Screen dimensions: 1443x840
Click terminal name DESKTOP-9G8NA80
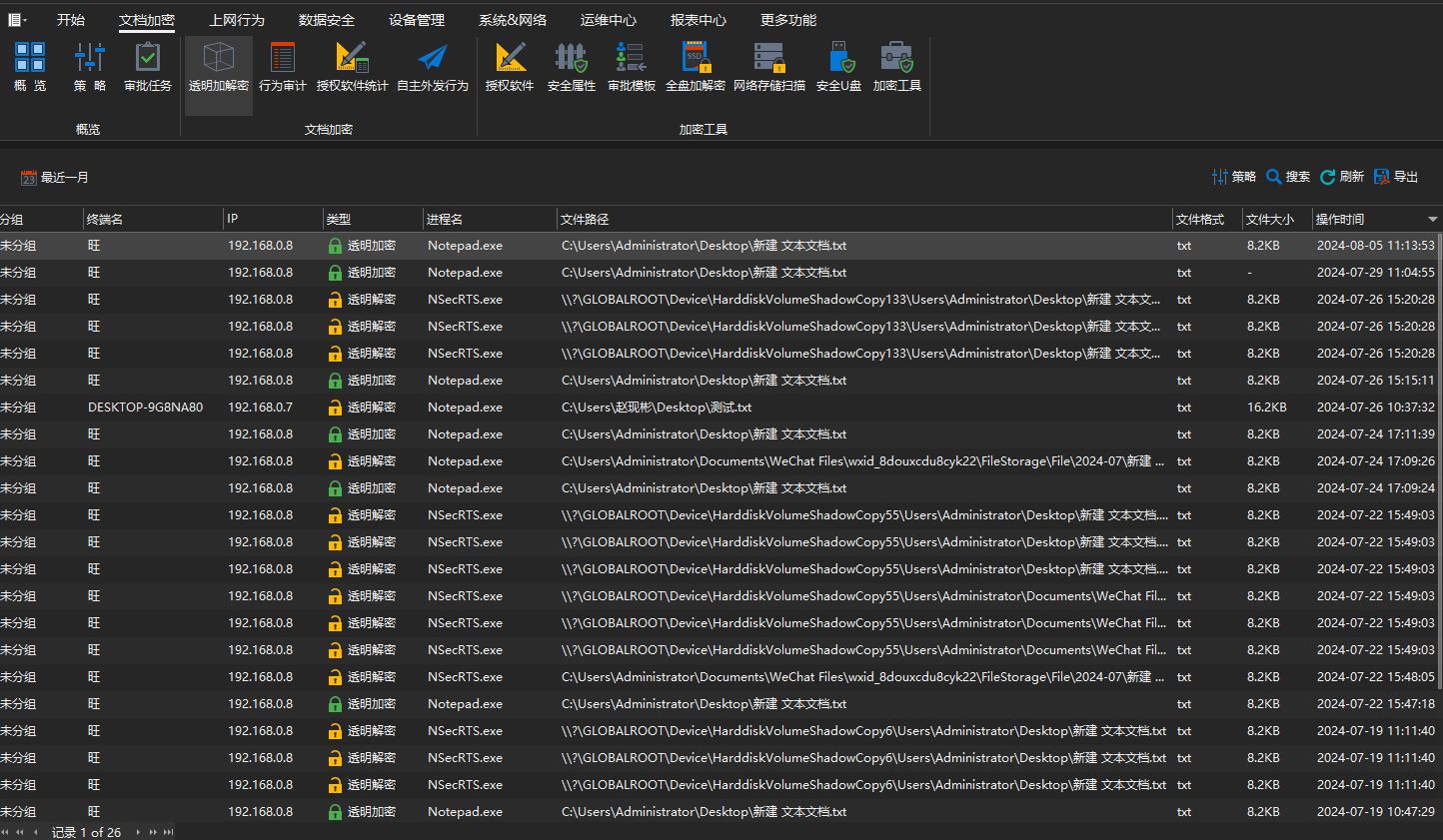[145, 408]
